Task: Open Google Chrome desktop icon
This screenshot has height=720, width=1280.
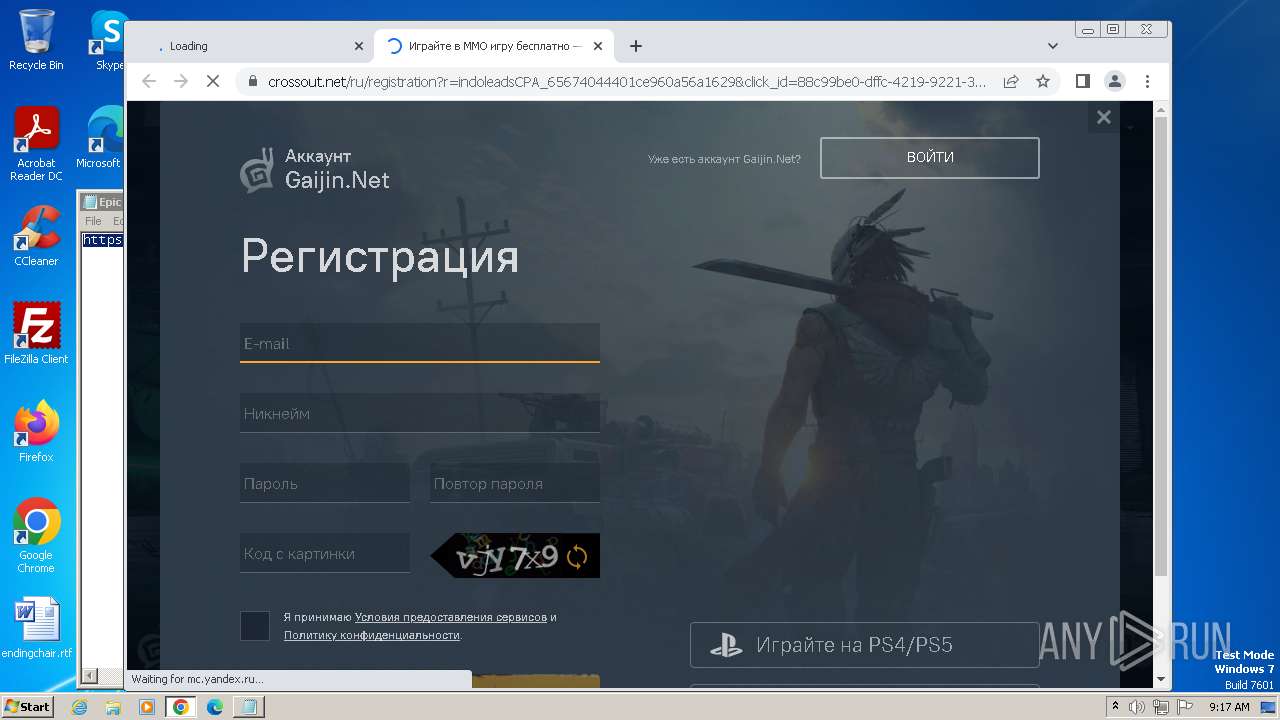Action: click(x=36, y=536)
